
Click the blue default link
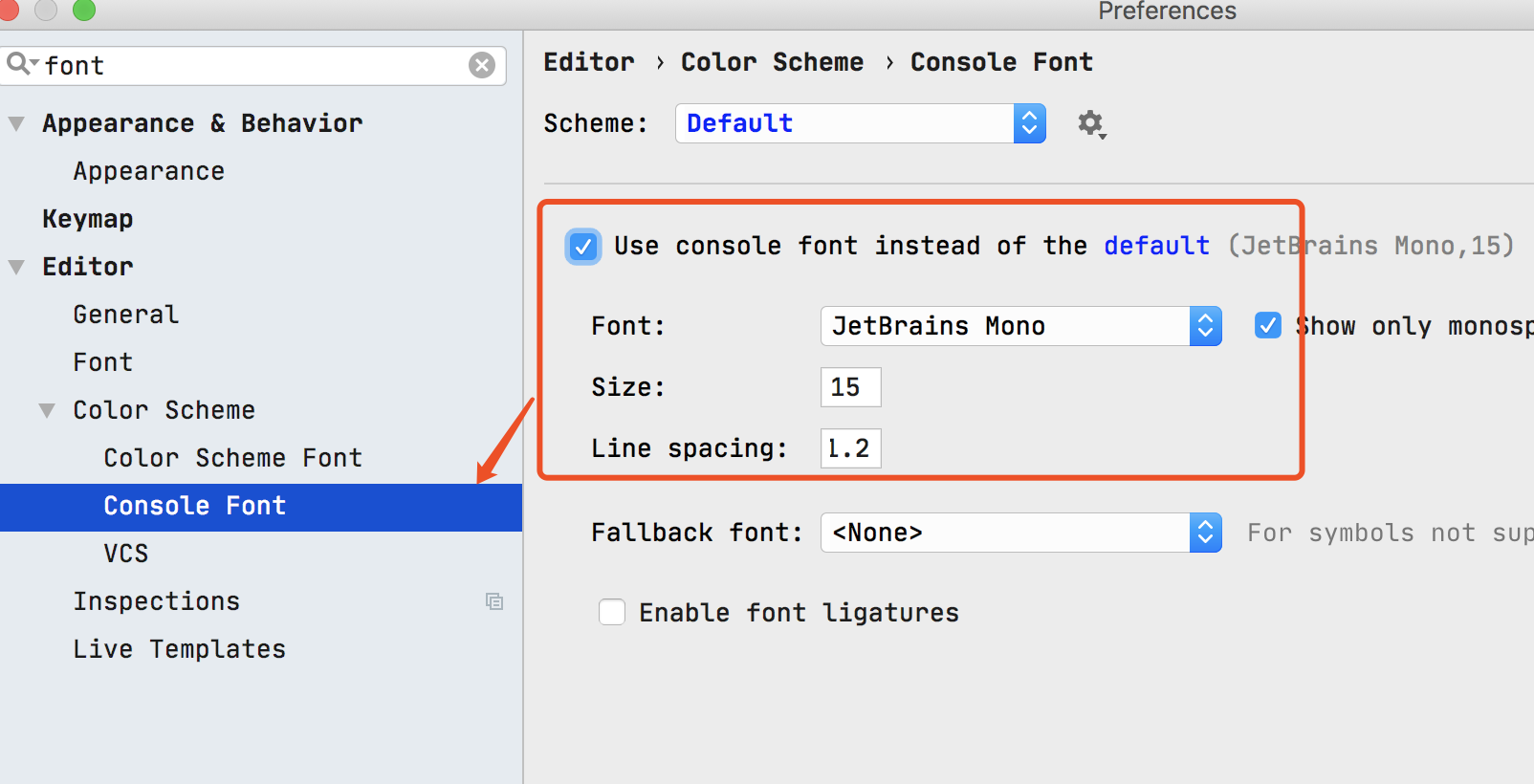click(x=1156, y=246)
